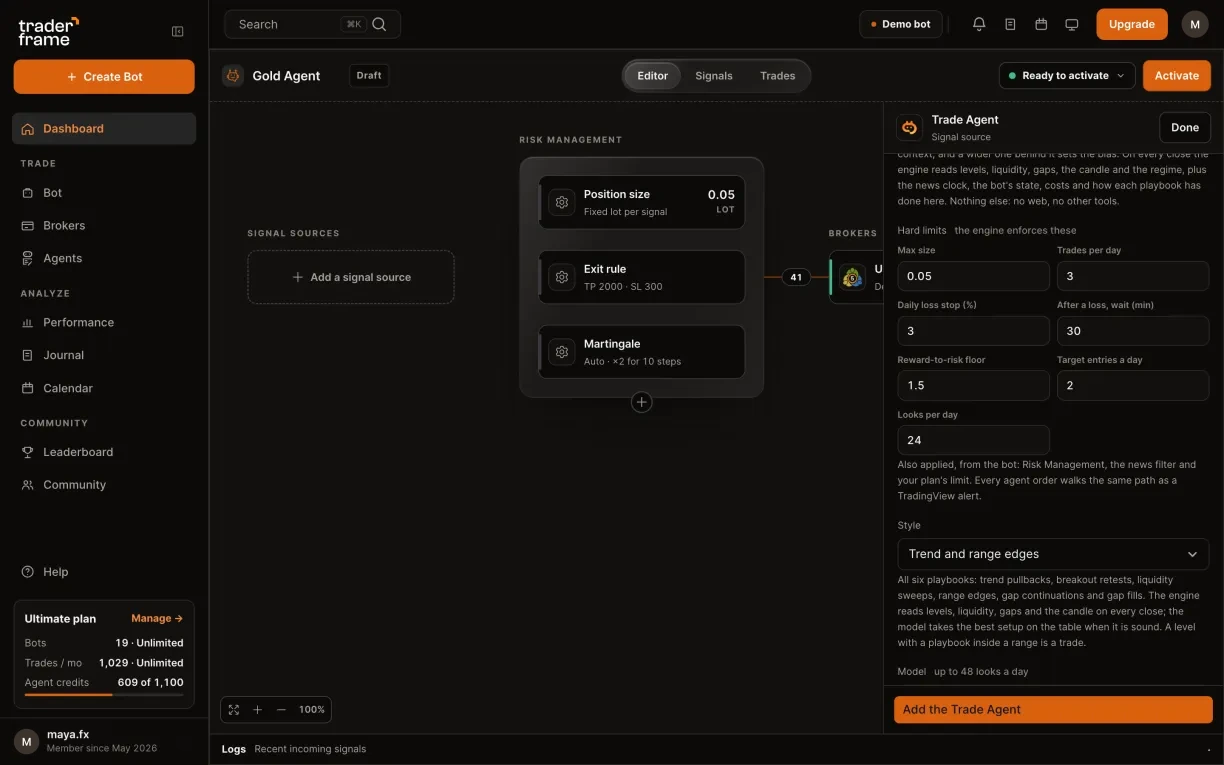Click the search magnifier icon
Screen dimensions: 1224x765
coord(379,24)
